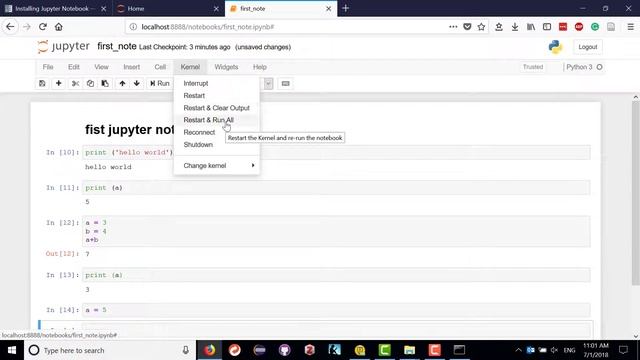The image size is (640, 360).
Task: Open the Cell menu
Action: [x=160, y=67]
